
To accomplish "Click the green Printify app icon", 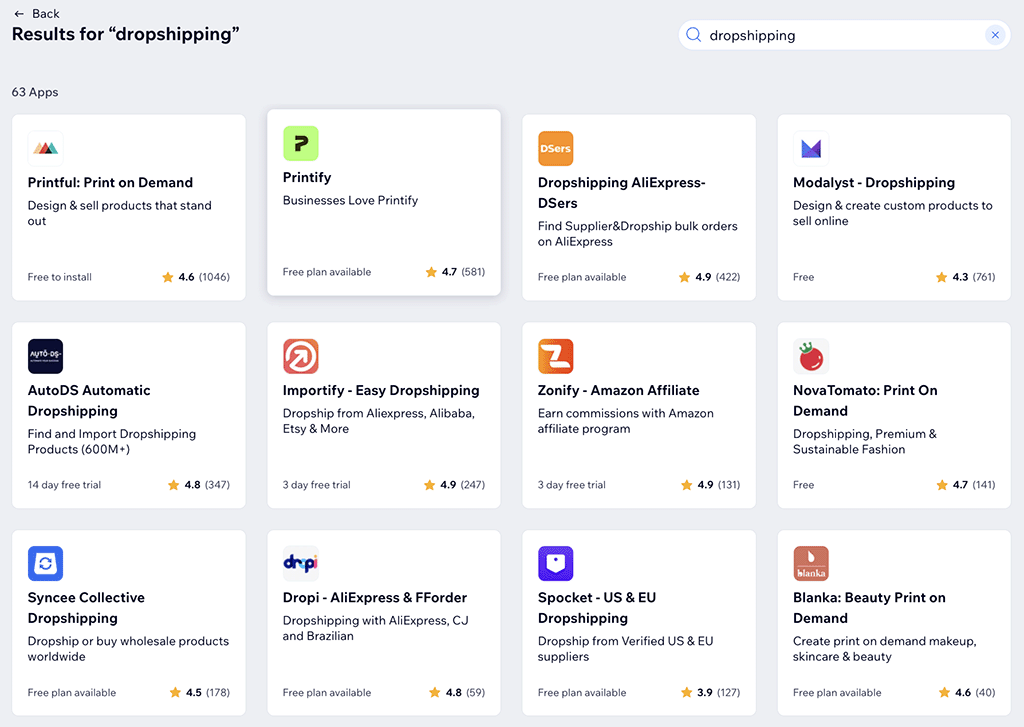I will coord(300,143).
